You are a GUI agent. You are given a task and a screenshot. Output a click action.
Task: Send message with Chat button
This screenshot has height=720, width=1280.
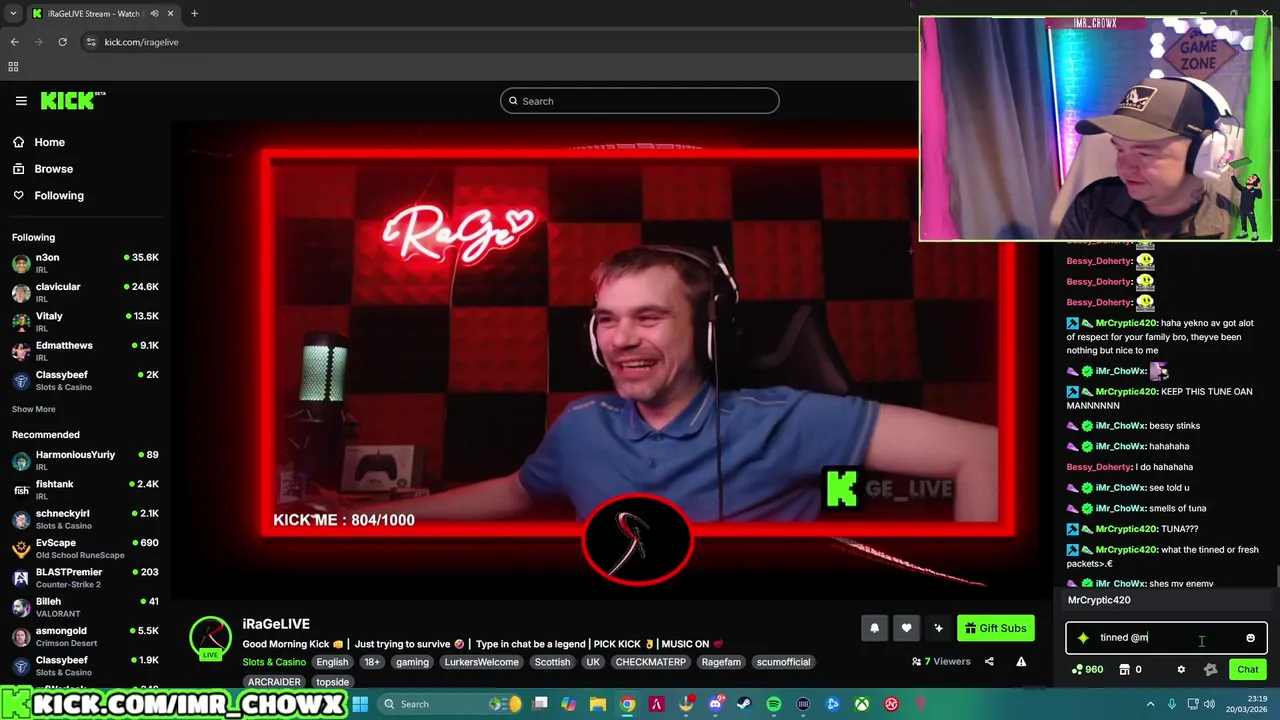[1248, 669]
